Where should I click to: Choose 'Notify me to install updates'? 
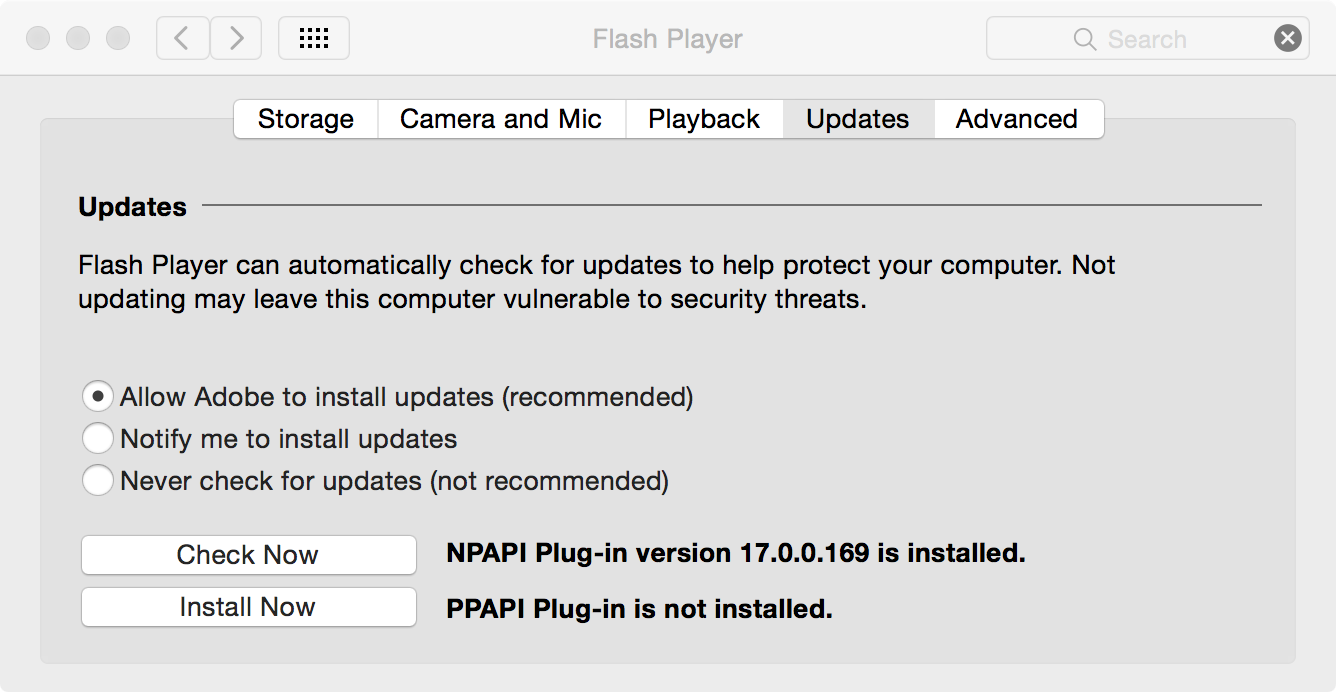[x=98, y=439]
